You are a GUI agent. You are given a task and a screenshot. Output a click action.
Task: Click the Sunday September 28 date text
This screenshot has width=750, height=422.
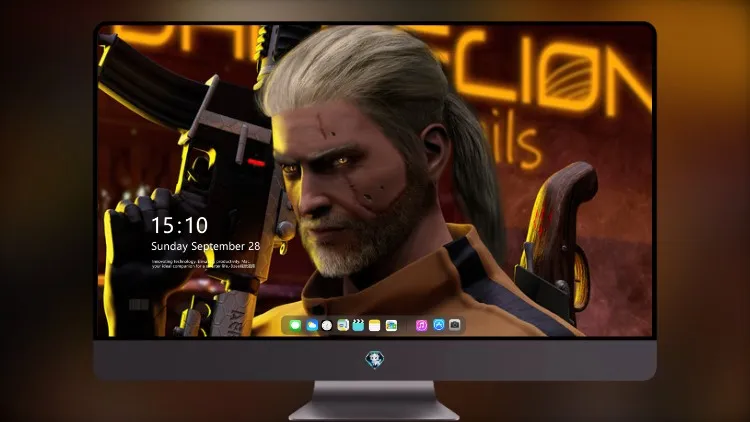point(206,246)
